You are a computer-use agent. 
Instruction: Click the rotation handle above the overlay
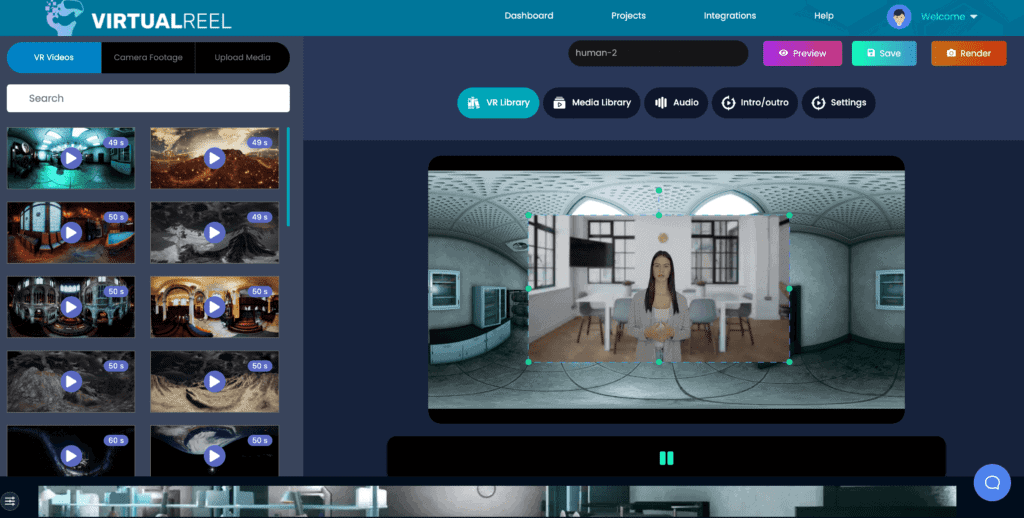pyautogui.click(x=659, y=190)
